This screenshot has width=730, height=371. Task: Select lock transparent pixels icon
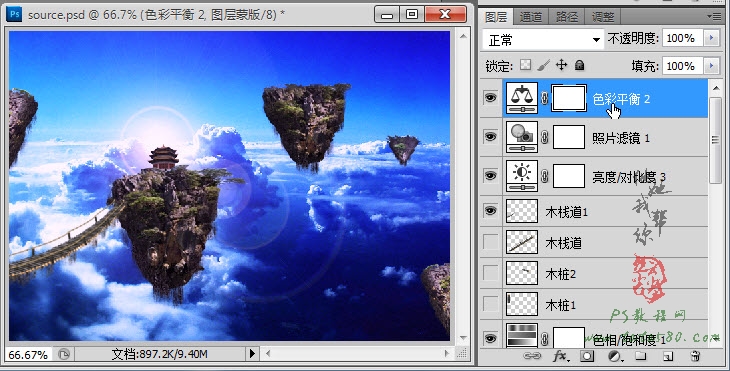click(525, 65)
